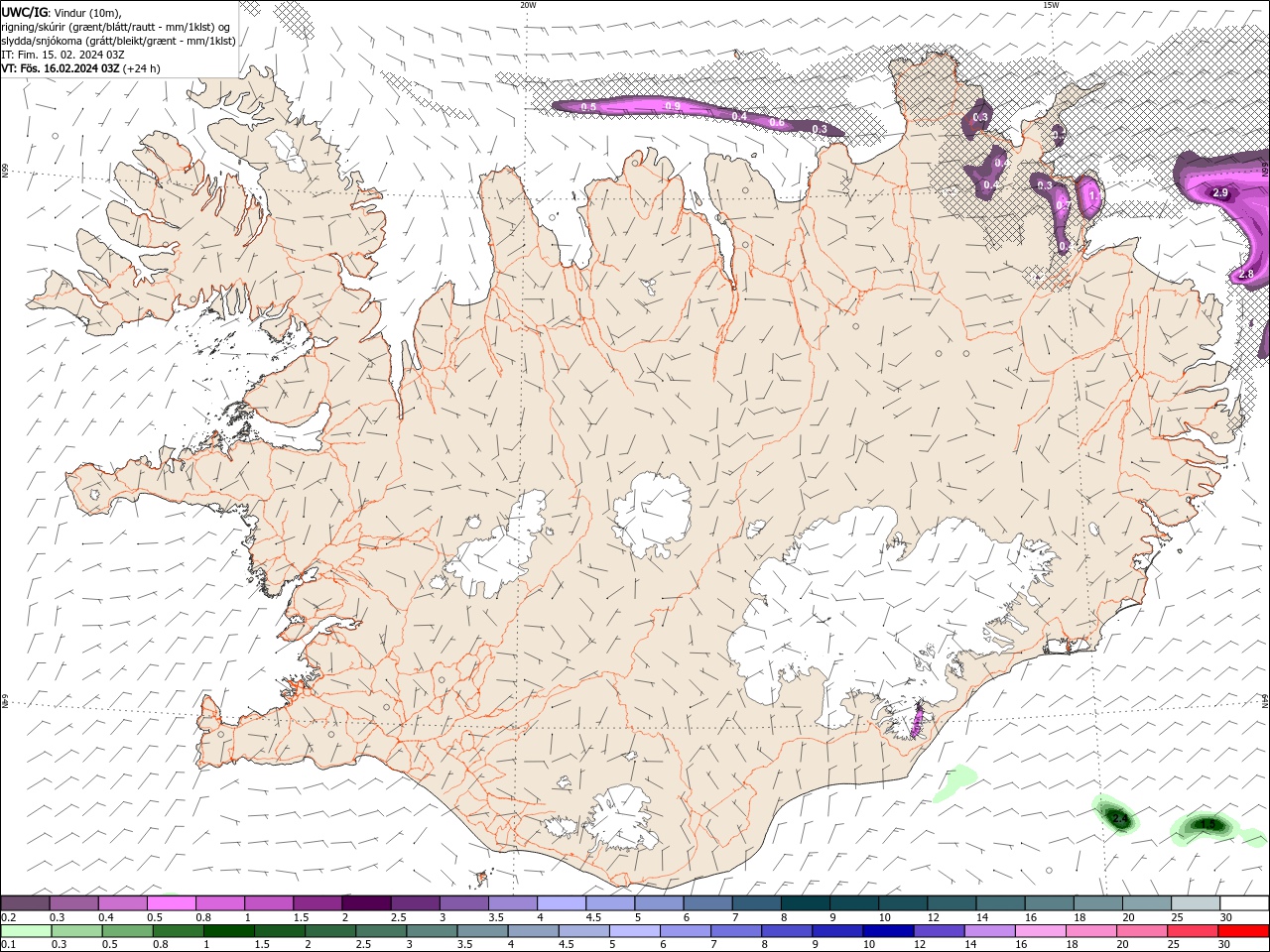This screenshot has width=1270, height=952.
Task: Click the "25" label under the upper legend row
Action: (x=1176, y=917)
